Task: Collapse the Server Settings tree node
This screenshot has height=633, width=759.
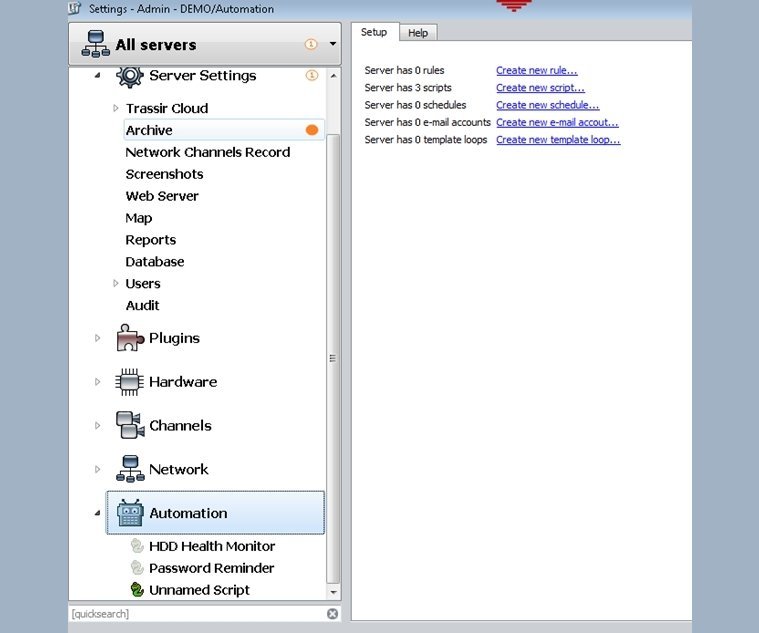Action: tap(97, 75)
